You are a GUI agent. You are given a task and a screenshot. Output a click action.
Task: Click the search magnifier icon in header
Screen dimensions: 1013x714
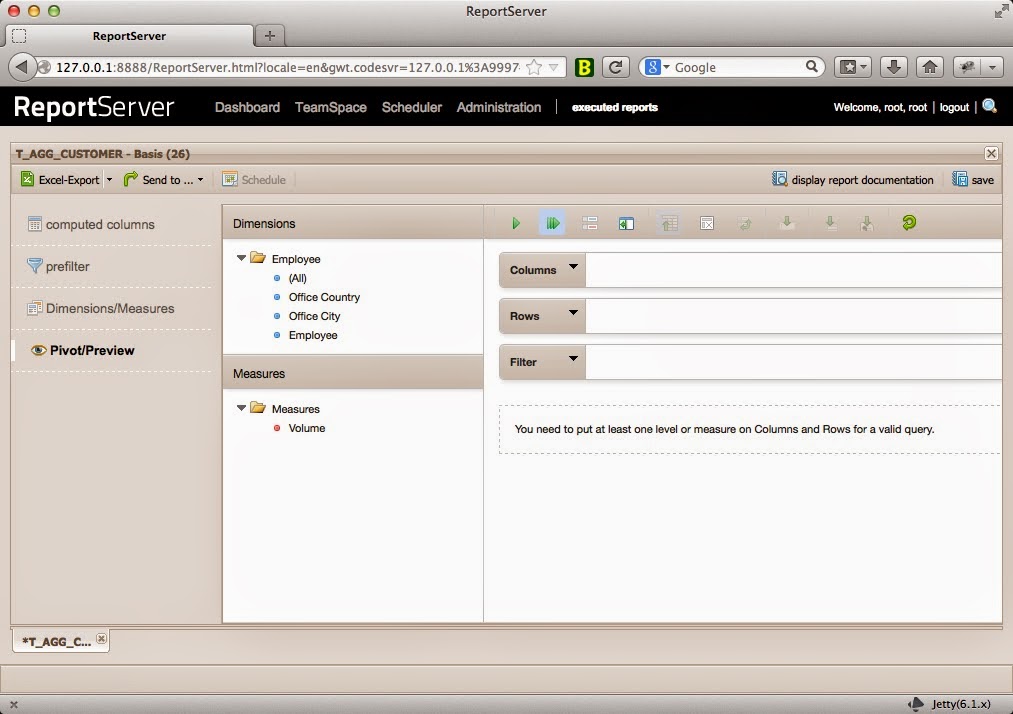tap(989, 106)
